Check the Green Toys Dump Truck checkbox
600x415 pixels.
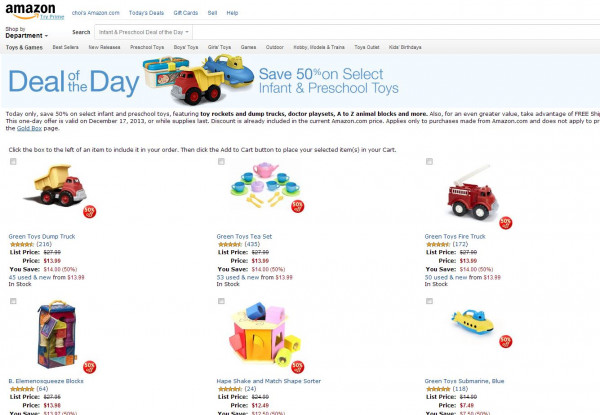(13, 161)
